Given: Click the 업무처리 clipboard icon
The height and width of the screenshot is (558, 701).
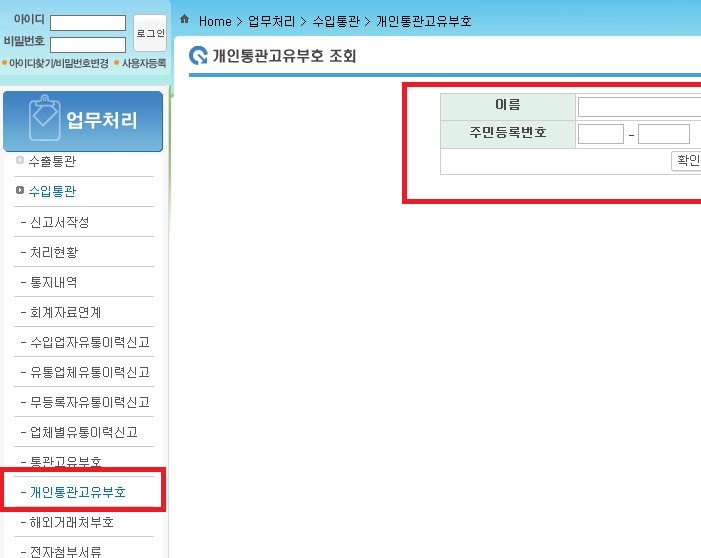Looking at the screenshot, I should [x=44, y=118].
